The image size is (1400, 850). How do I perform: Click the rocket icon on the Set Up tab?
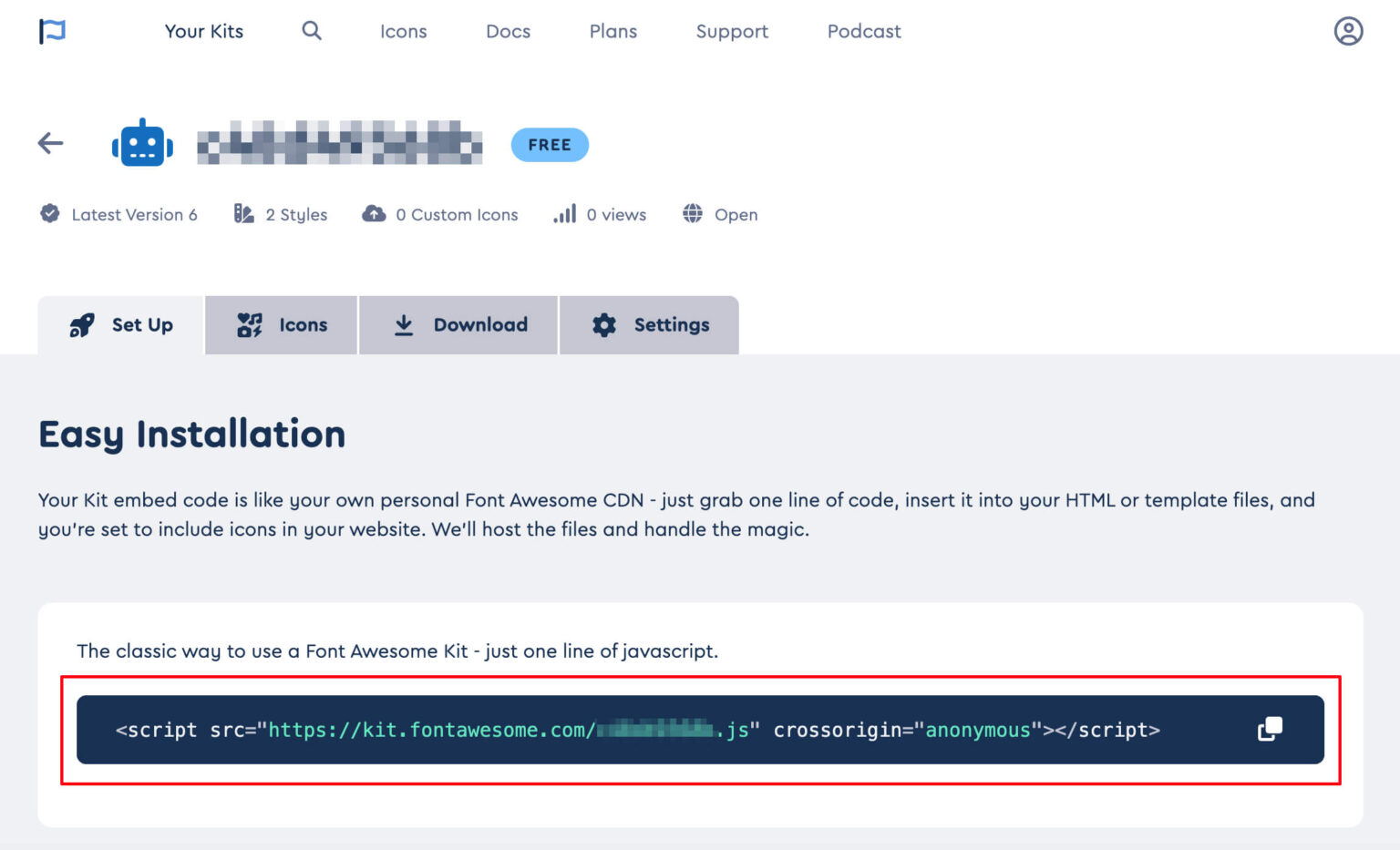[81, 324]
